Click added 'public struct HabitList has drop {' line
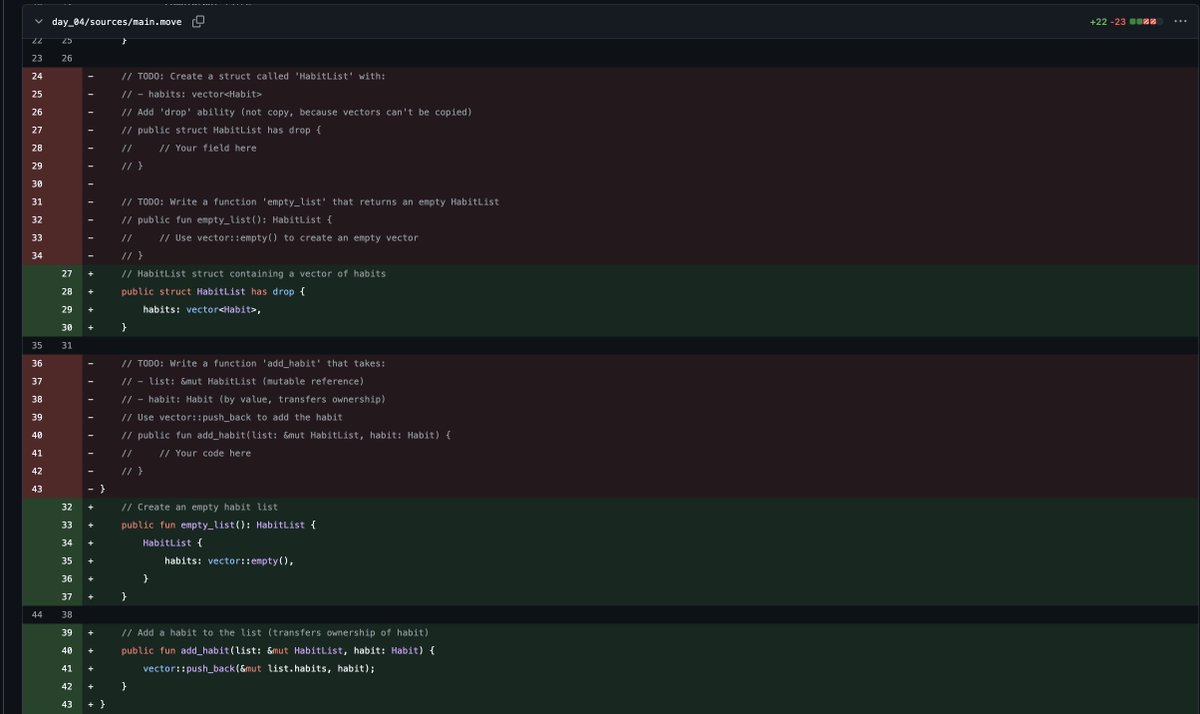 coord(213,292)
